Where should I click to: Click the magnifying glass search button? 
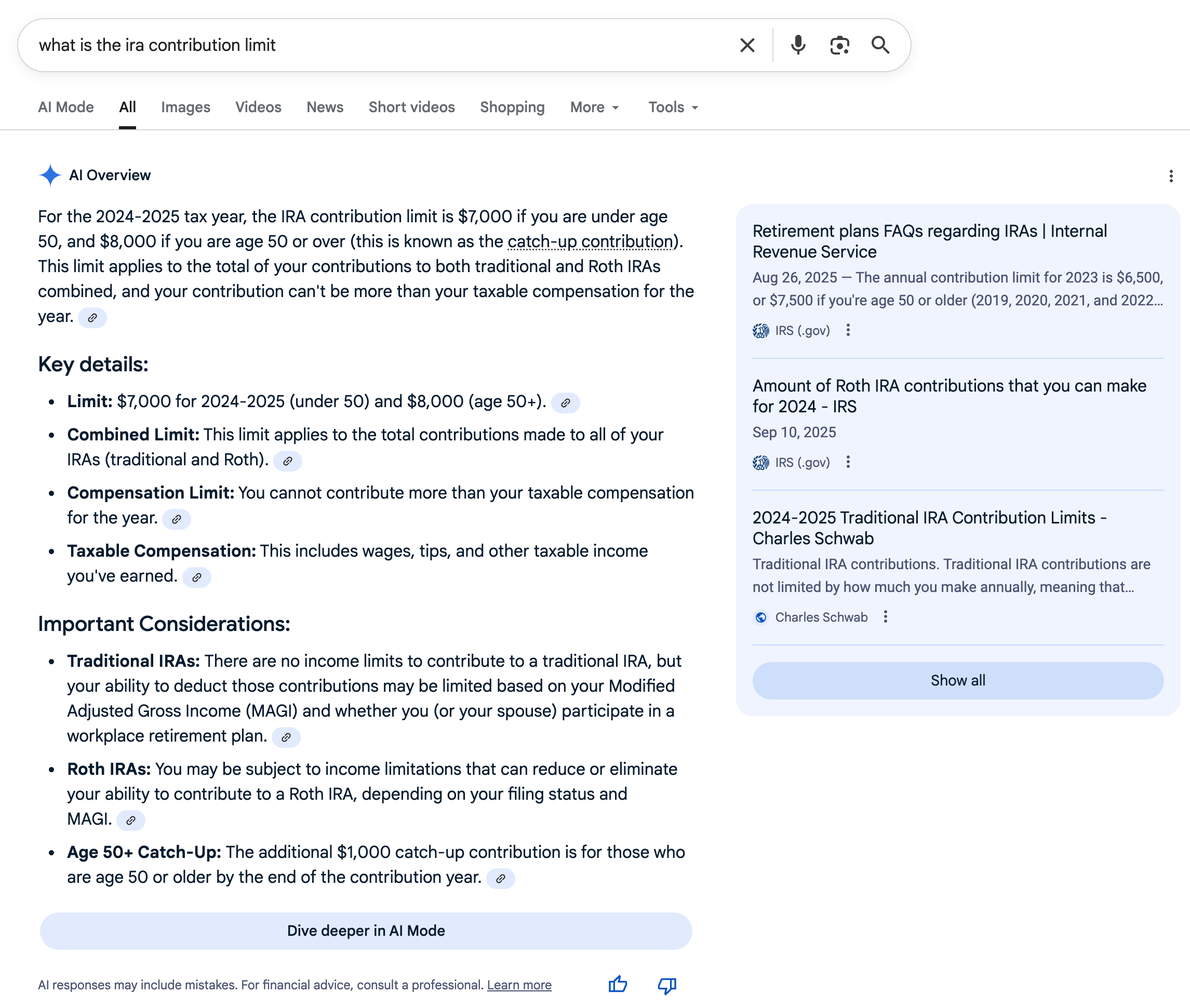tap(880, 45)
